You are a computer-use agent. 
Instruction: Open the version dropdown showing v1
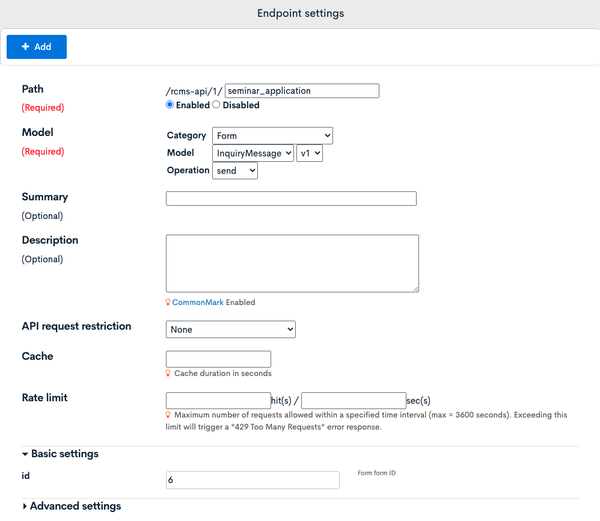point(310,153)
